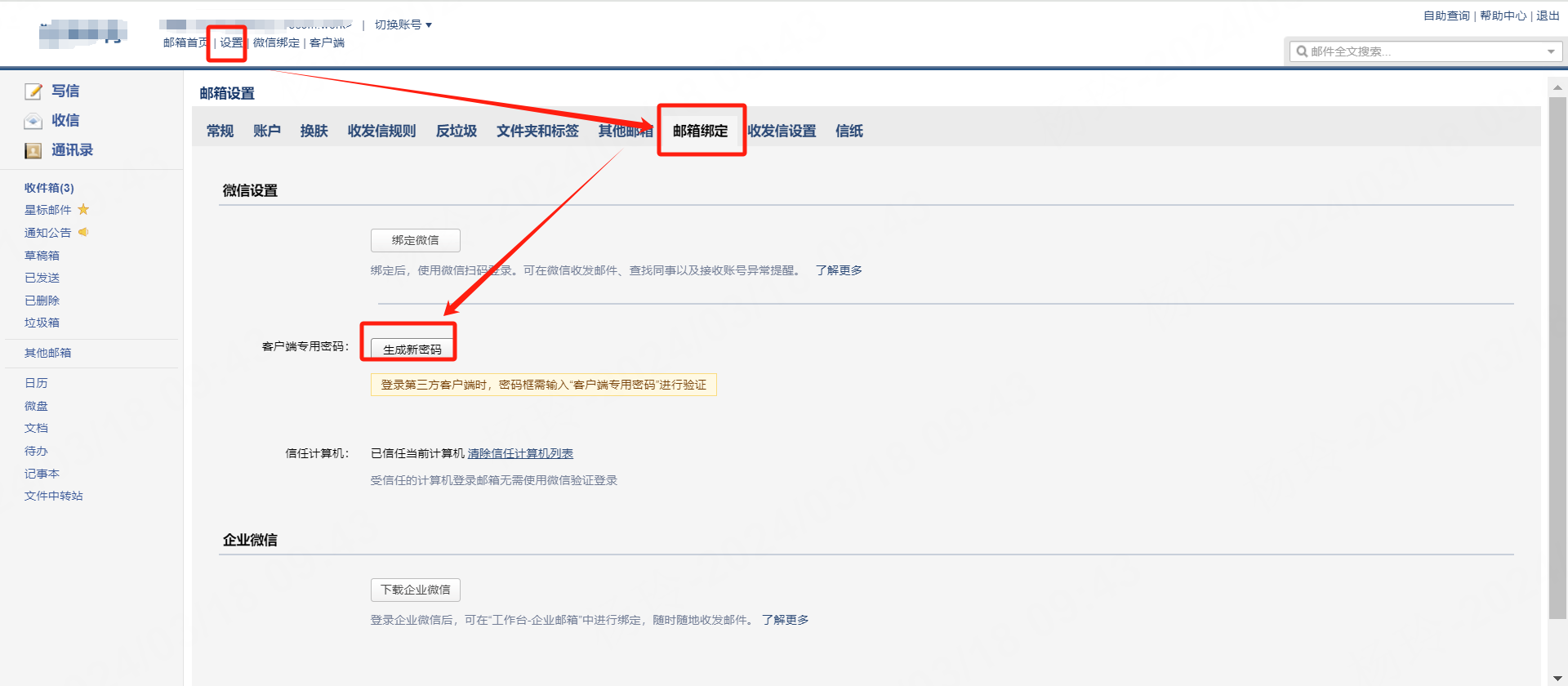Open 自助查询 at top right

coord(1446,16)
